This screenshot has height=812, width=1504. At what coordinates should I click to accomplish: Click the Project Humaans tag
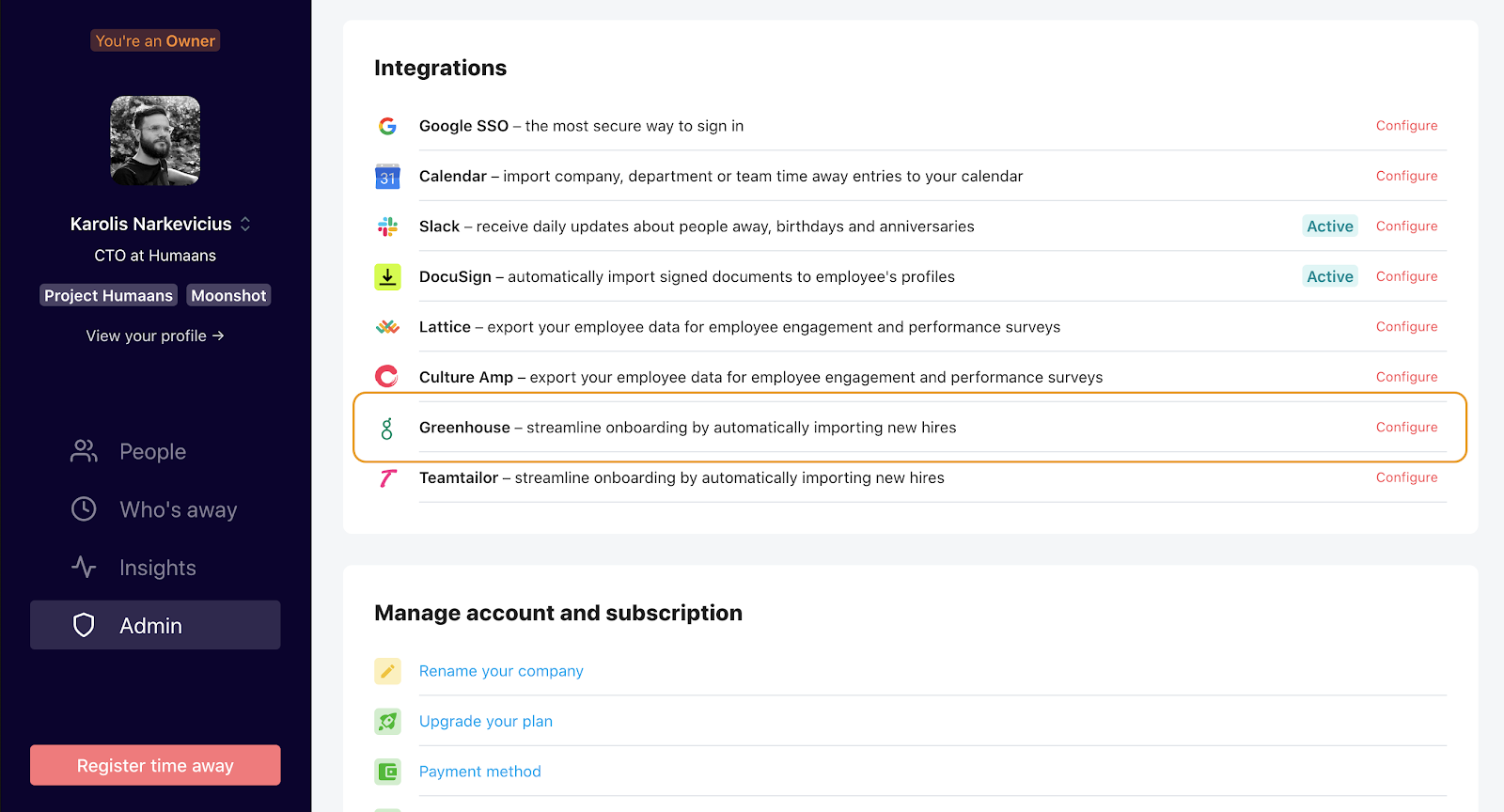click(x=108, y=295)
